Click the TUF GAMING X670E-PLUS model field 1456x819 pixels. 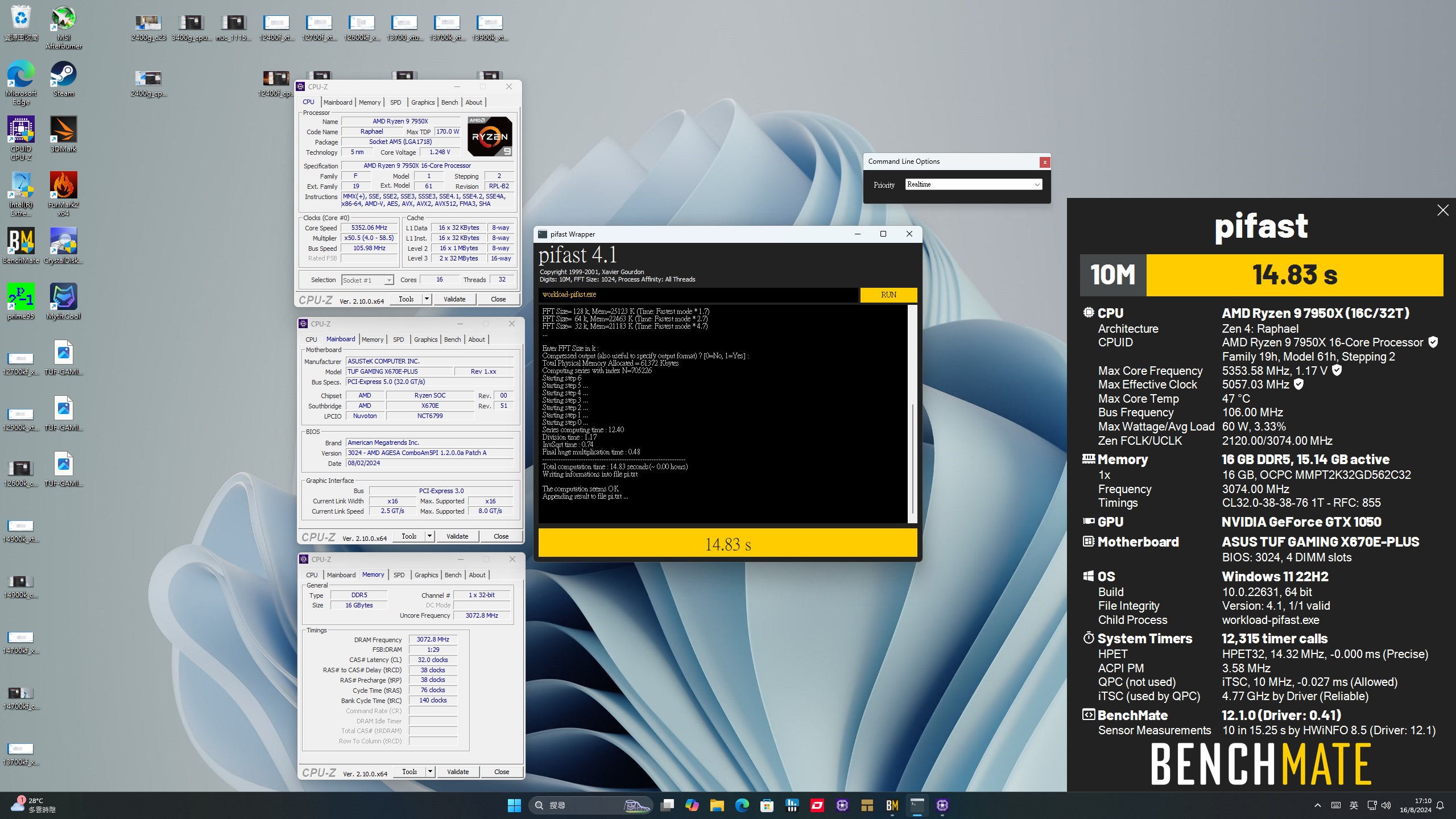[399, 371]
